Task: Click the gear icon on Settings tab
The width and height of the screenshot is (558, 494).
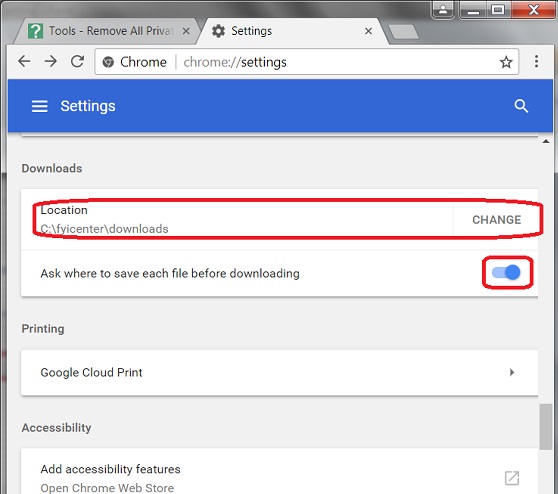Action: coord(218,31)
